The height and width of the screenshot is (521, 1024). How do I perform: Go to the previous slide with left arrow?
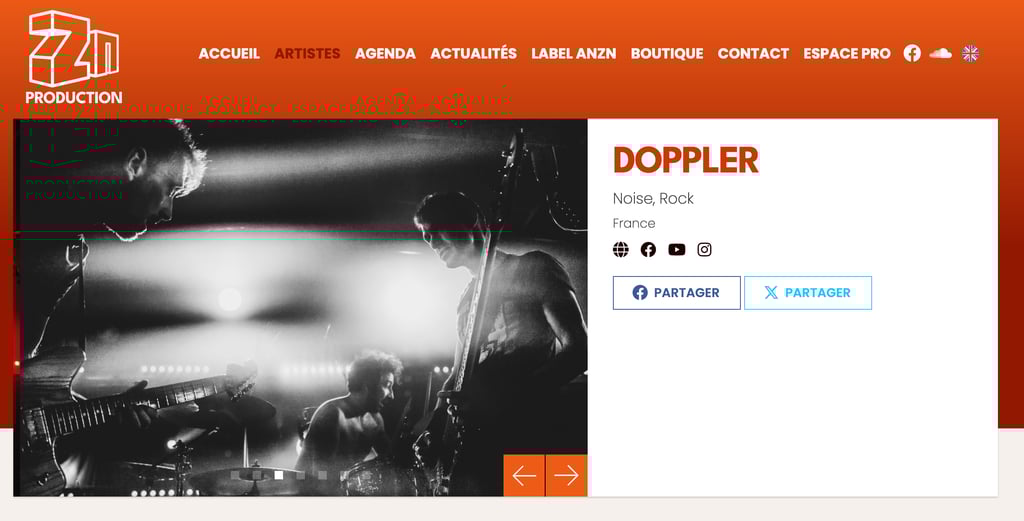[524, 475]
